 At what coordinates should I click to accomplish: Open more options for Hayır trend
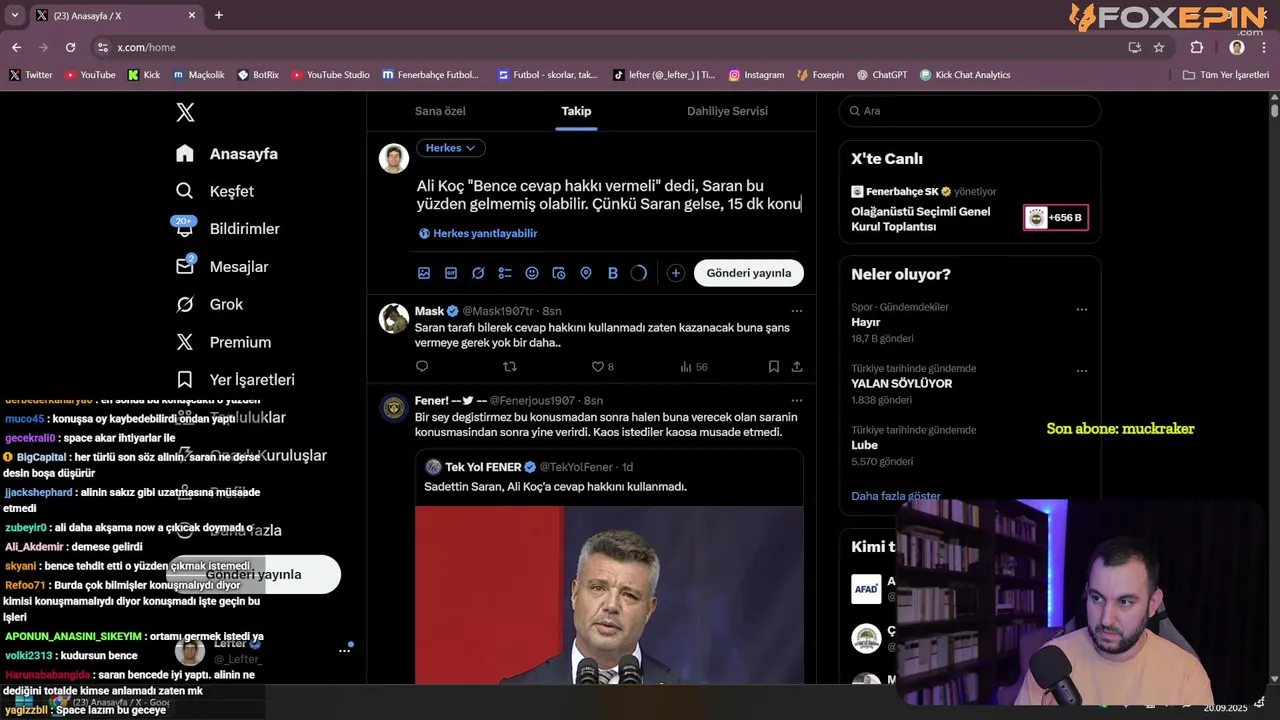tap(1082, 310)
